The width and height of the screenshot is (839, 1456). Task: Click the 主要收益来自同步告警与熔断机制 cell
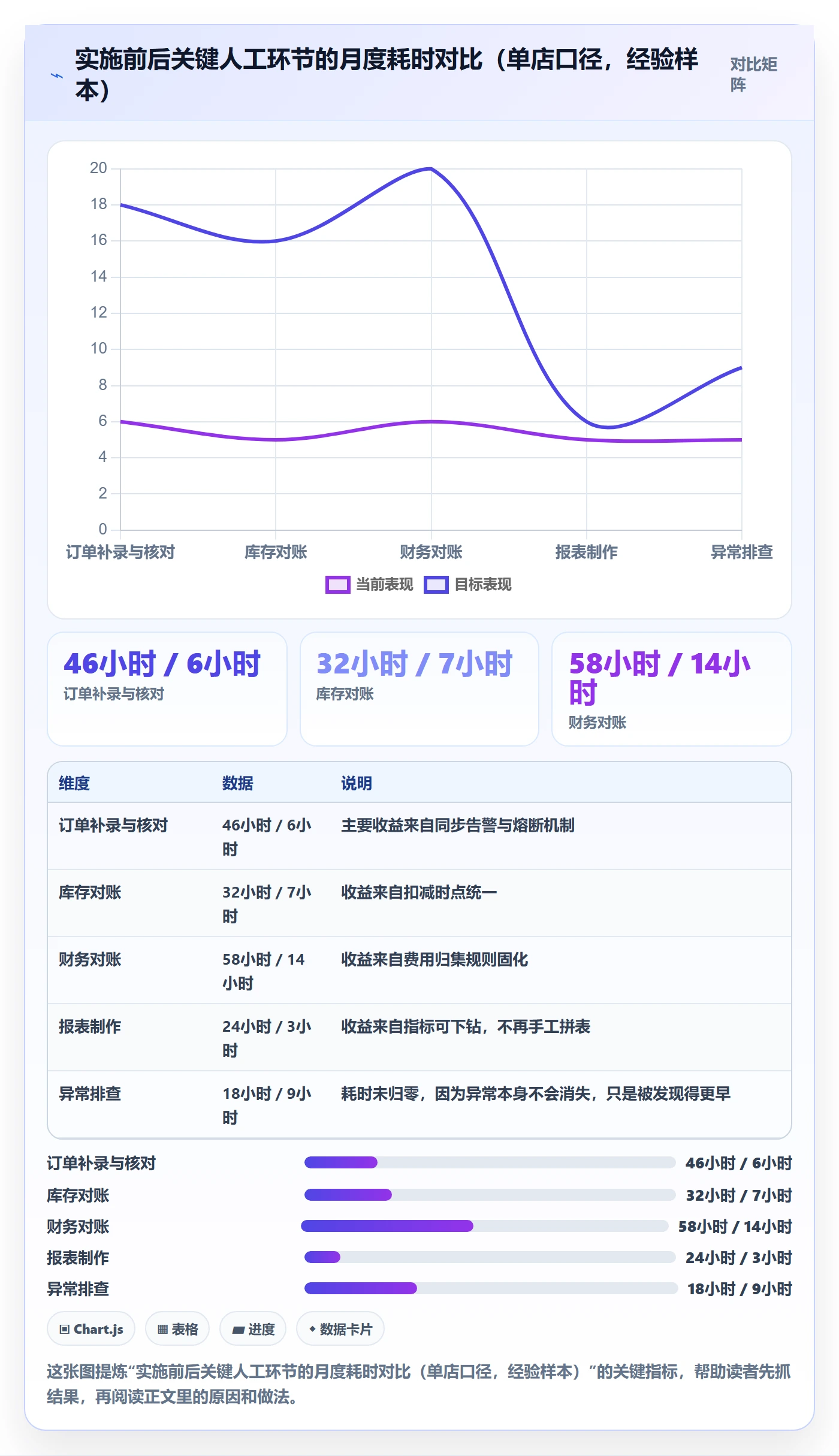458,826
